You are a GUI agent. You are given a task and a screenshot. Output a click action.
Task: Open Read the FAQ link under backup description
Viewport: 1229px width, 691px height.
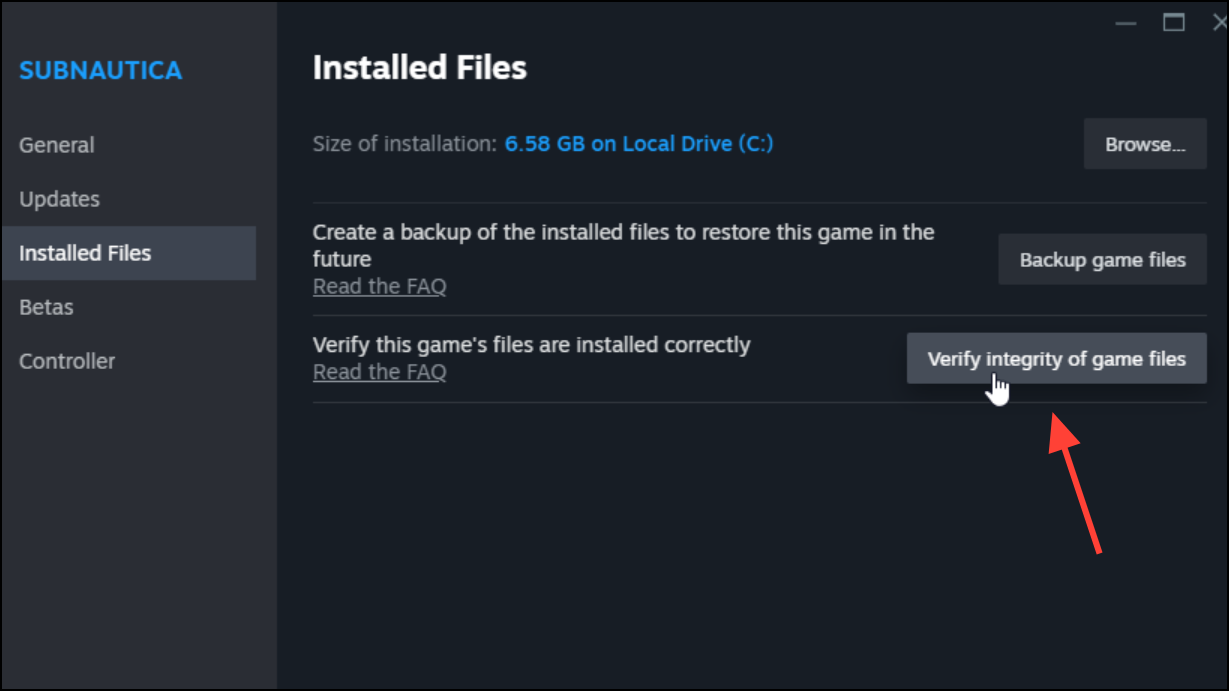coord(379,286)
